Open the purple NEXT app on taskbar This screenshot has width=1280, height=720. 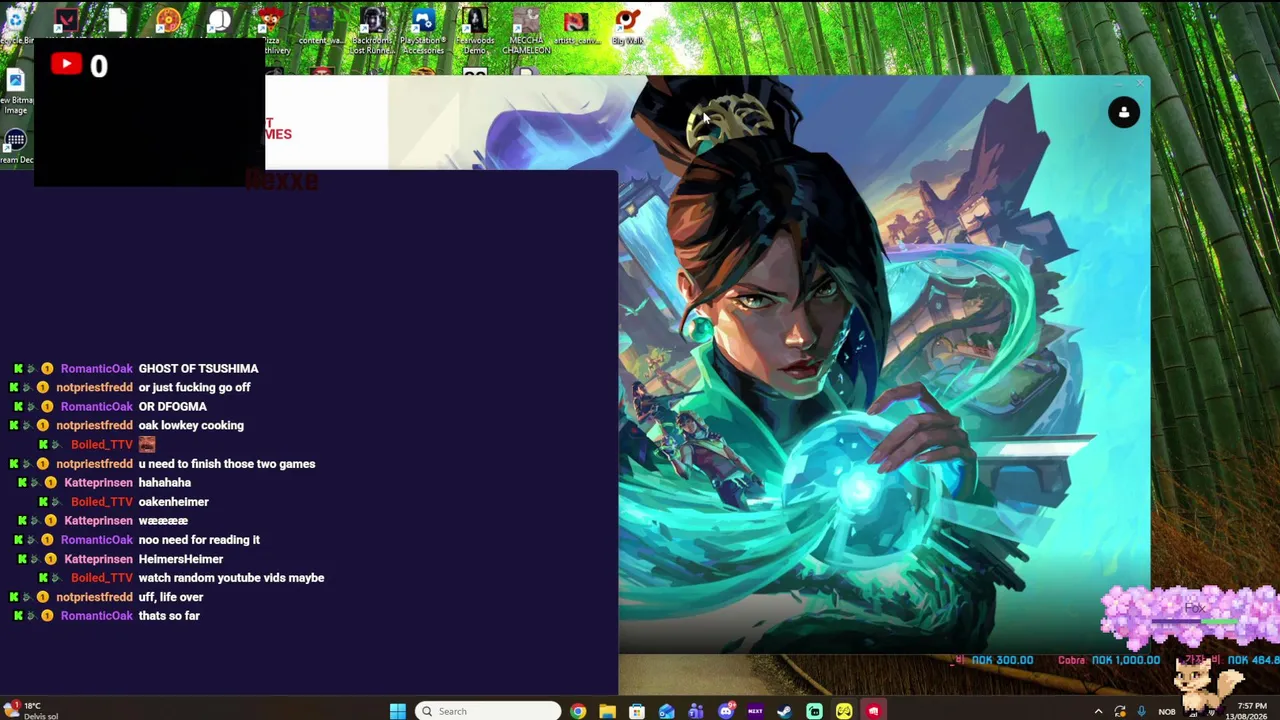coord(755,711)
